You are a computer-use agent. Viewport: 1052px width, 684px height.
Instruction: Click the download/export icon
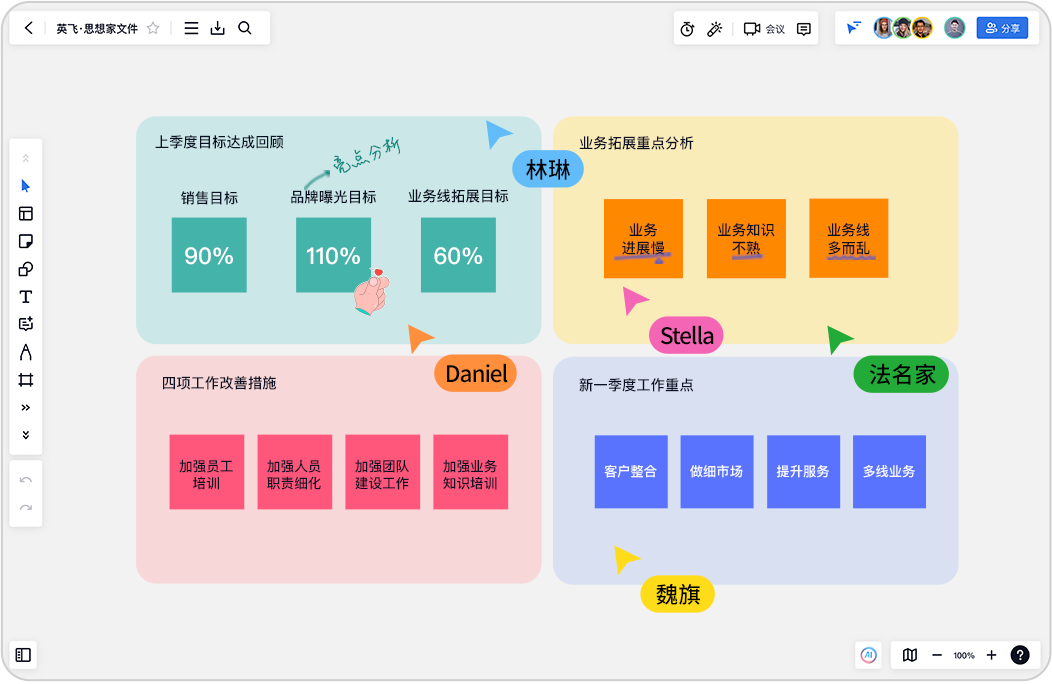pos(217,28)
